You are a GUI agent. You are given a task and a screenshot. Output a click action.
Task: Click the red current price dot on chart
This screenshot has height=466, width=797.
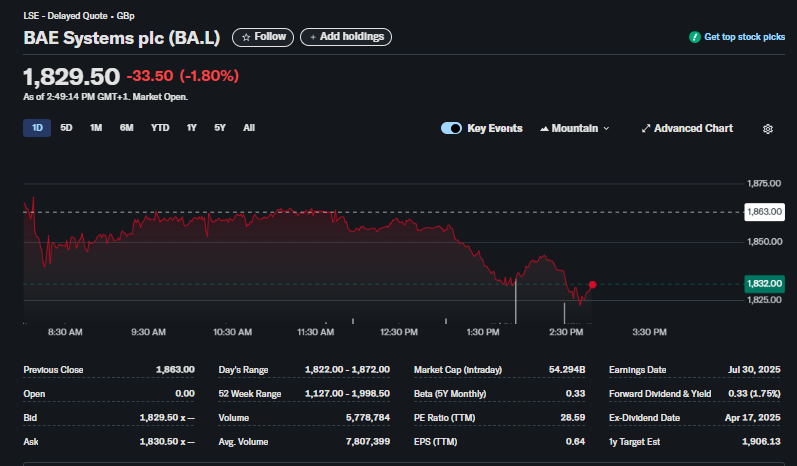coord(592,285)
